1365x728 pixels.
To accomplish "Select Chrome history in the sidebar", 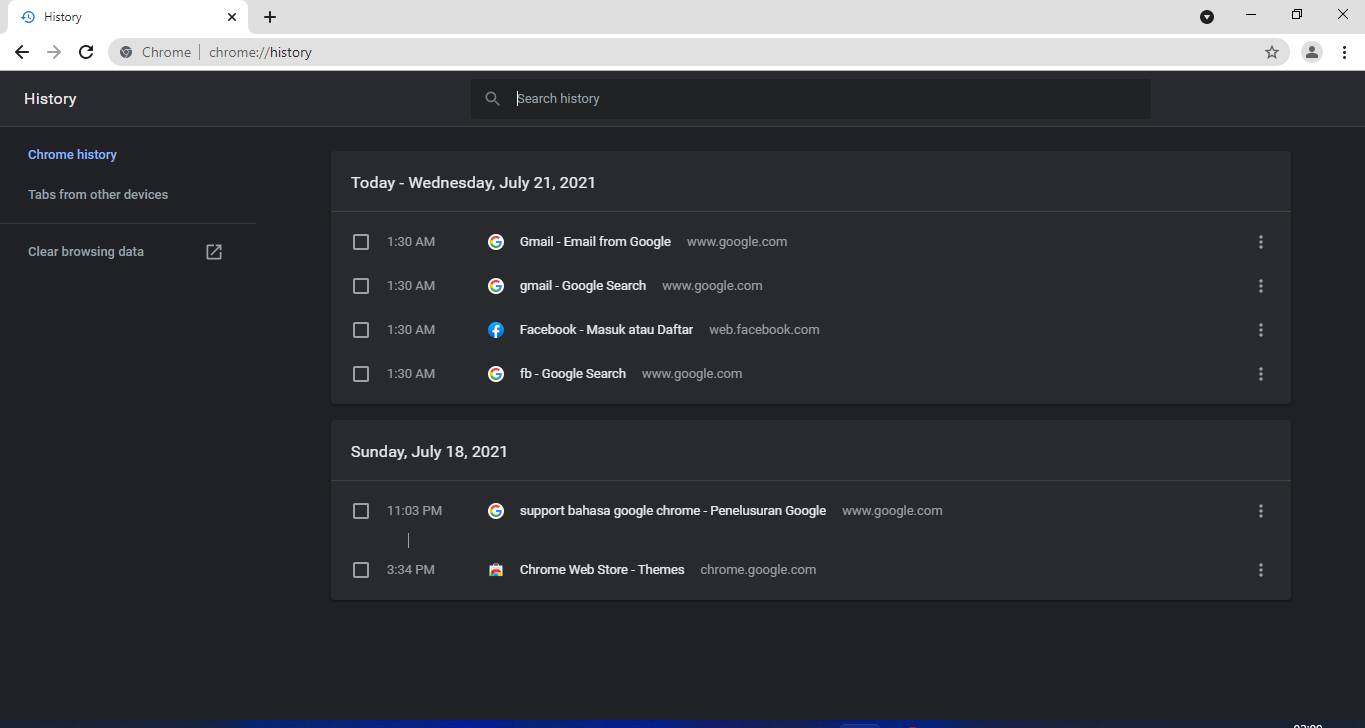I will [72, 154].
